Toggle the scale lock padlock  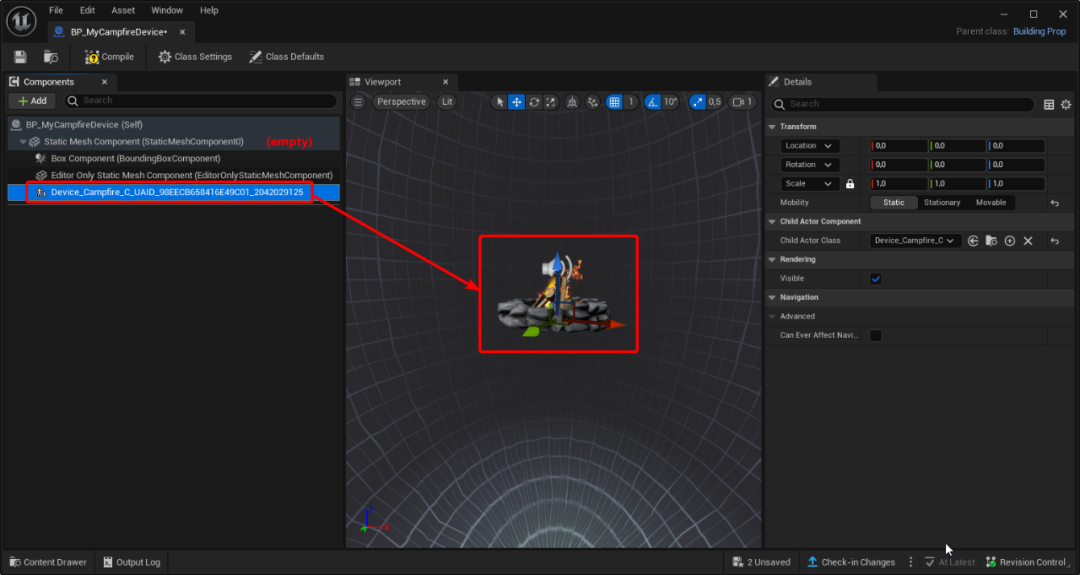(850, 184)
